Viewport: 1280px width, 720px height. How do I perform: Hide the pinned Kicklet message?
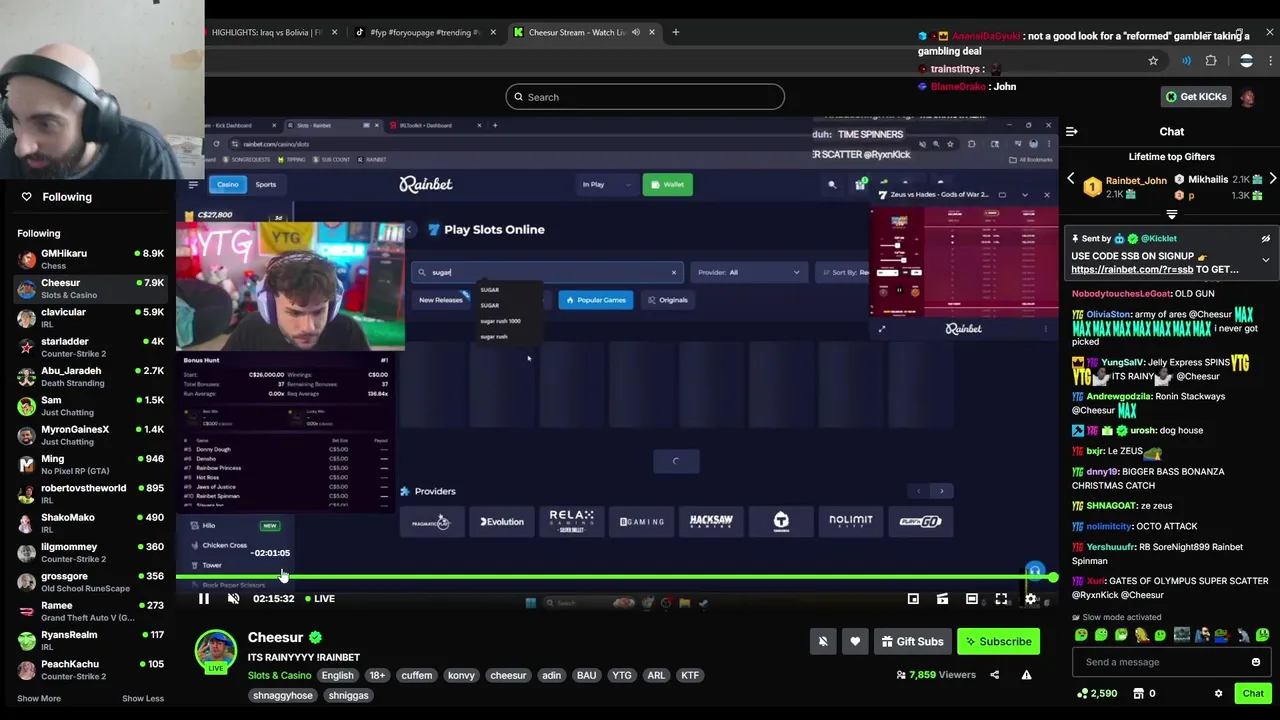(x=1265, y=239)
